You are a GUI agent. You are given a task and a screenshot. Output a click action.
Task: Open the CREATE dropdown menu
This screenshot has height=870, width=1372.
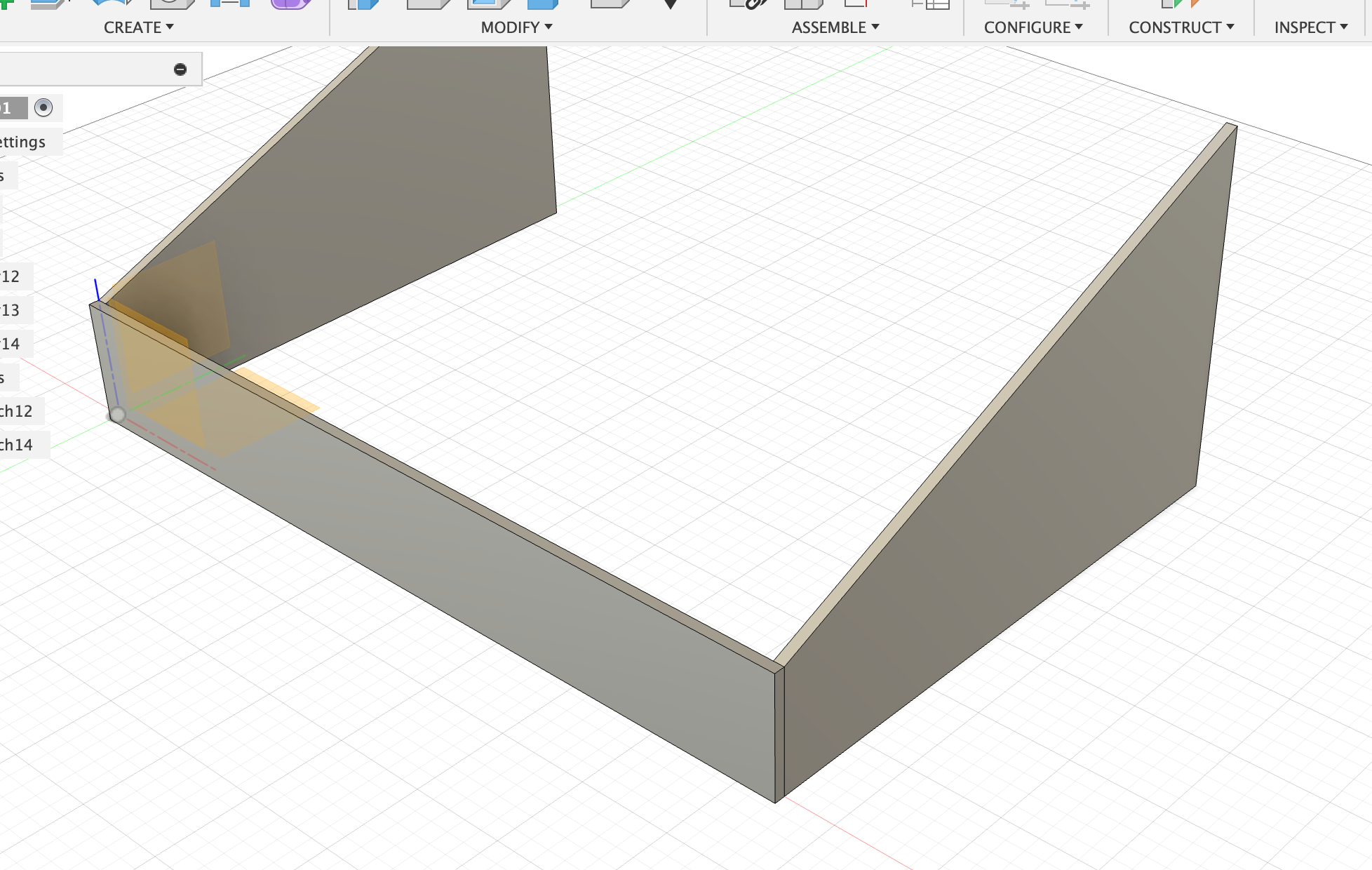(138, 27)
